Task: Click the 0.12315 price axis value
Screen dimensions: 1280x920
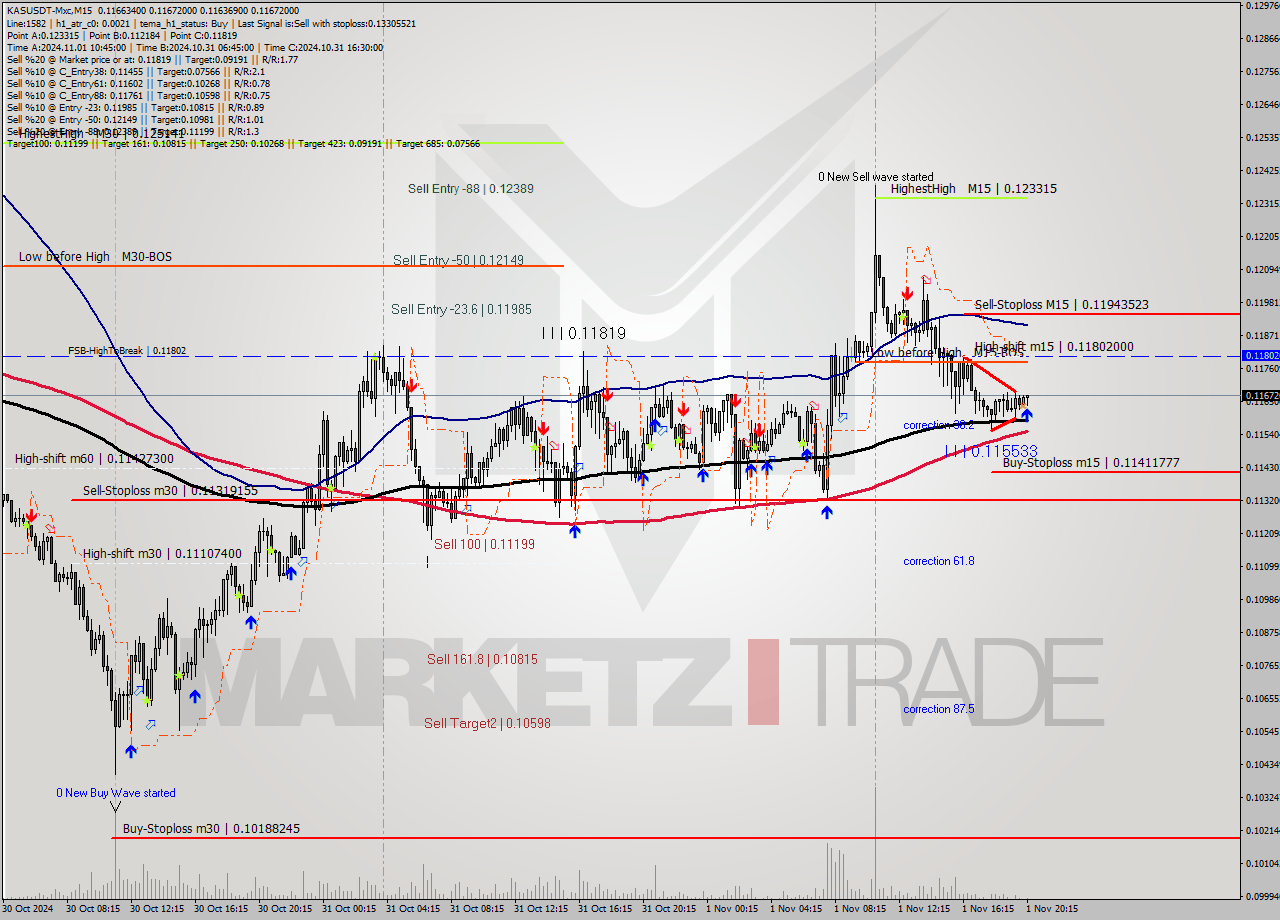Action: coord(1262,203)
